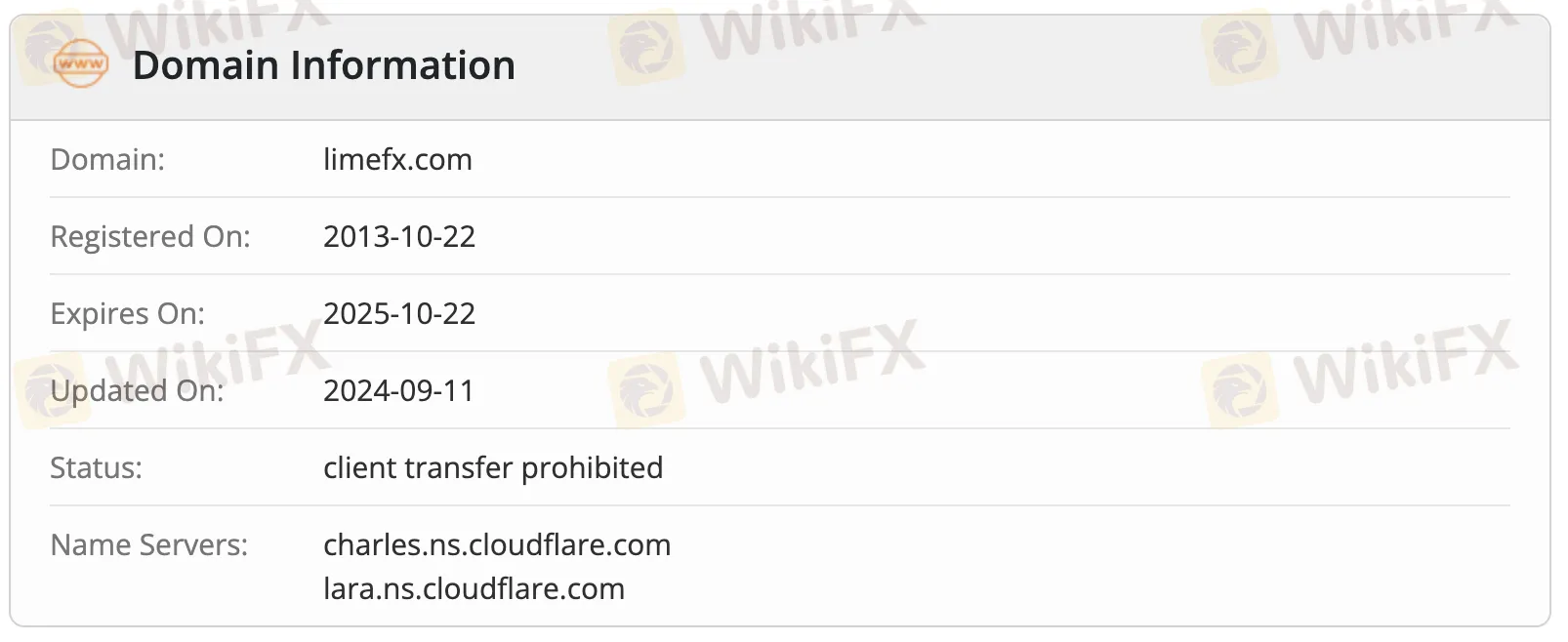
Task: Select the expiry date 2025-10-22
Action: click(x=399, y=313)
